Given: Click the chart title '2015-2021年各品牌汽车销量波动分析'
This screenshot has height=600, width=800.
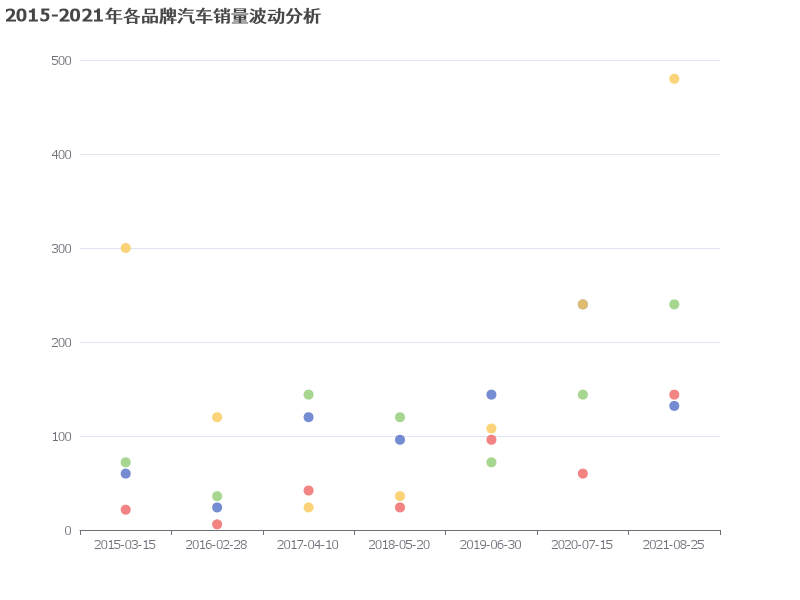Looking at the screenshot, I should tap(163, 16).
